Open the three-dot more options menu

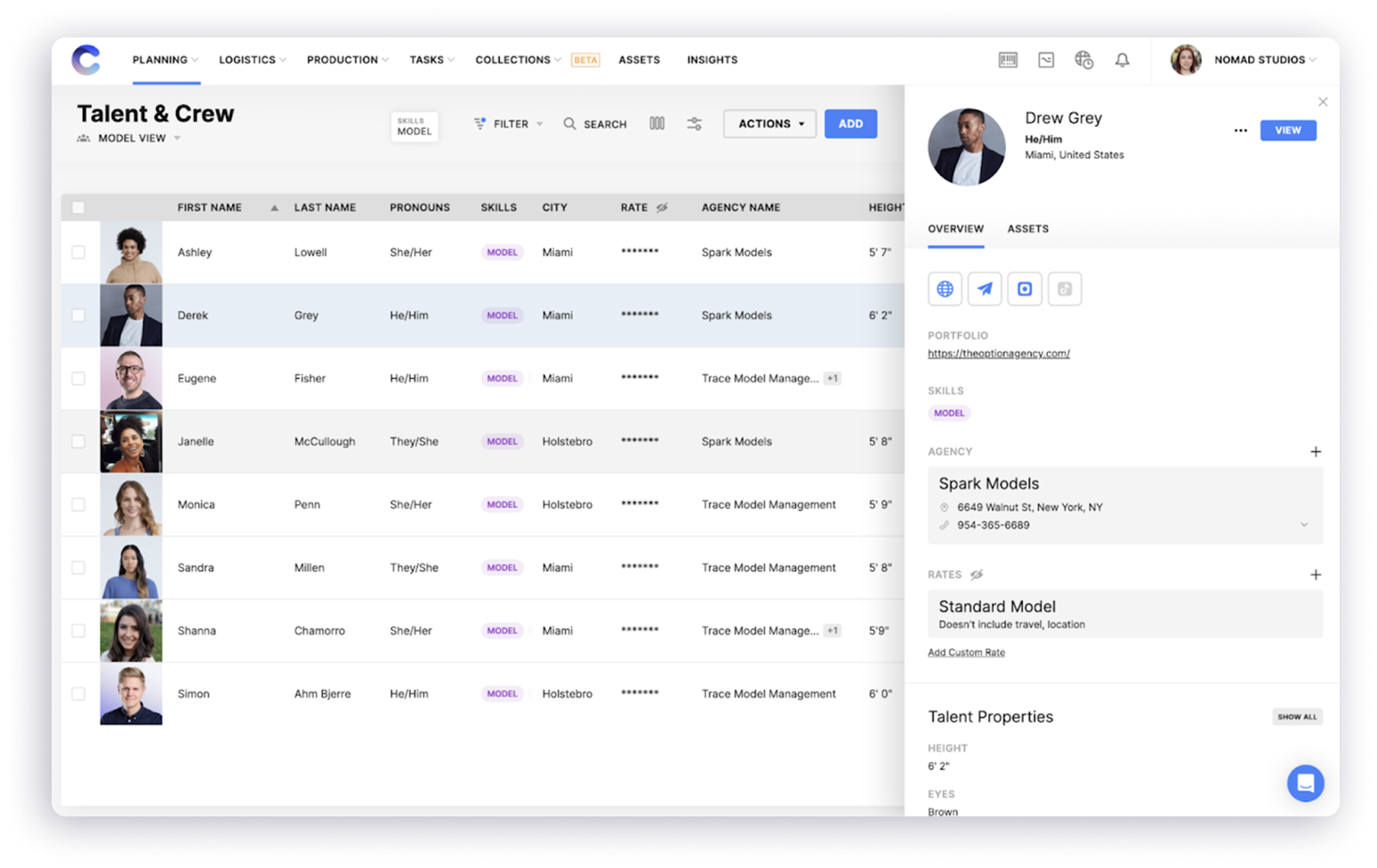point(1241,130)
